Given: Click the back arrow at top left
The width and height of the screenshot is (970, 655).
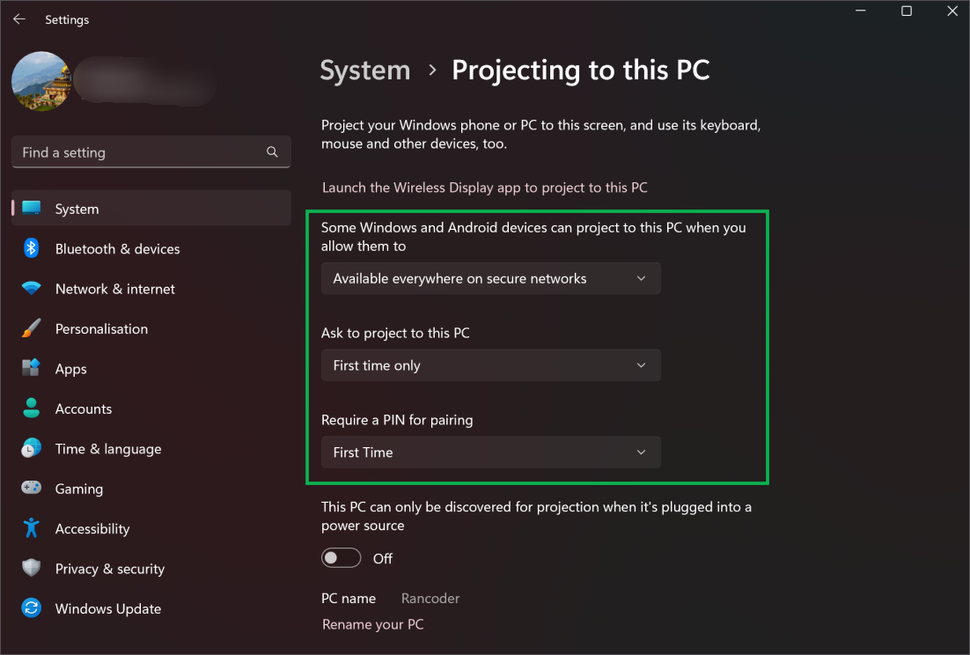Looking at the screenshot, I should coord(19,19).
